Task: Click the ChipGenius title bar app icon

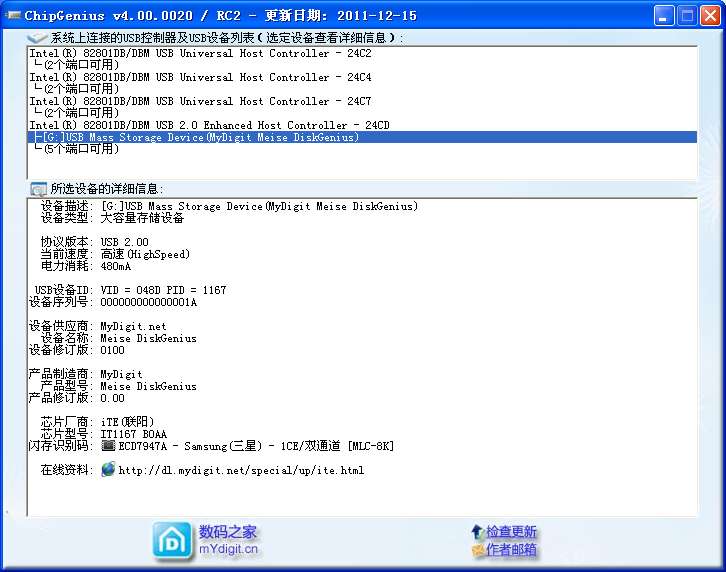Action: tap(12, 15)
